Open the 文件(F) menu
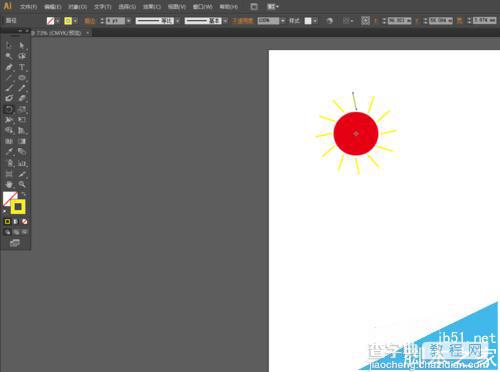Image resolution: width=500 pixels, height=372 pixels. click(28, 7)
